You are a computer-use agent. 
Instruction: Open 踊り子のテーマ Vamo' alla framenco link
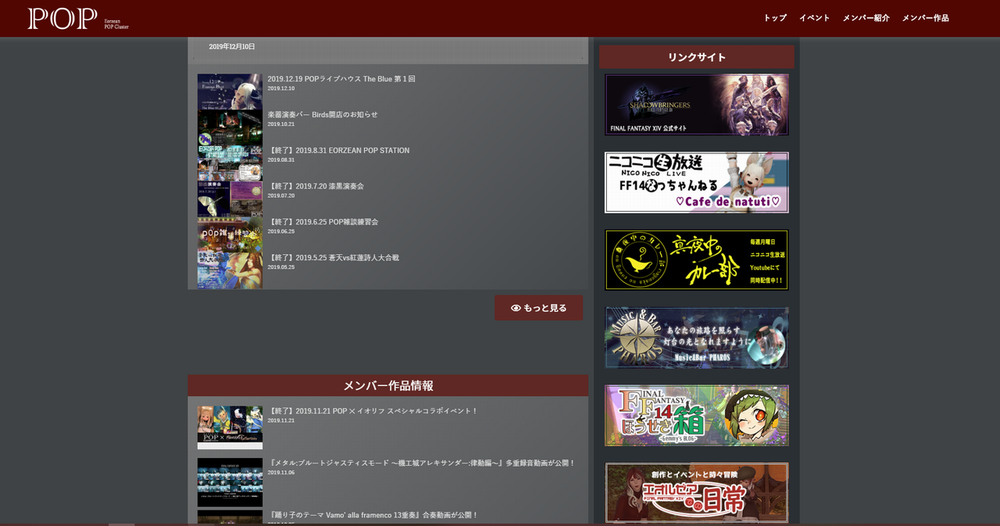pos(372,515)
